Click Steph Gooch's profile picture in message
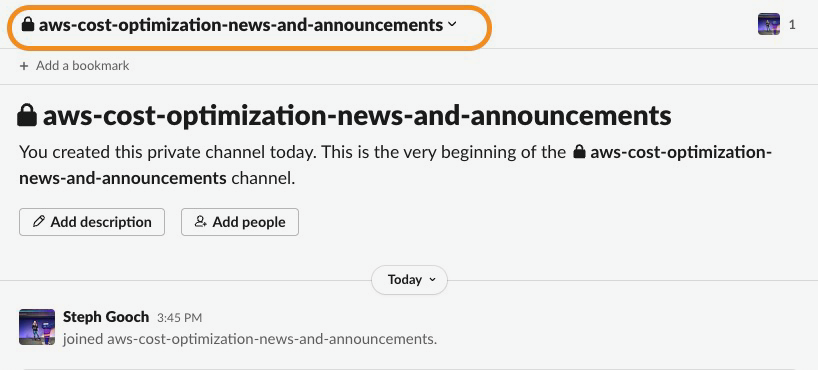The image size is (818, 370). click(37, 327)
